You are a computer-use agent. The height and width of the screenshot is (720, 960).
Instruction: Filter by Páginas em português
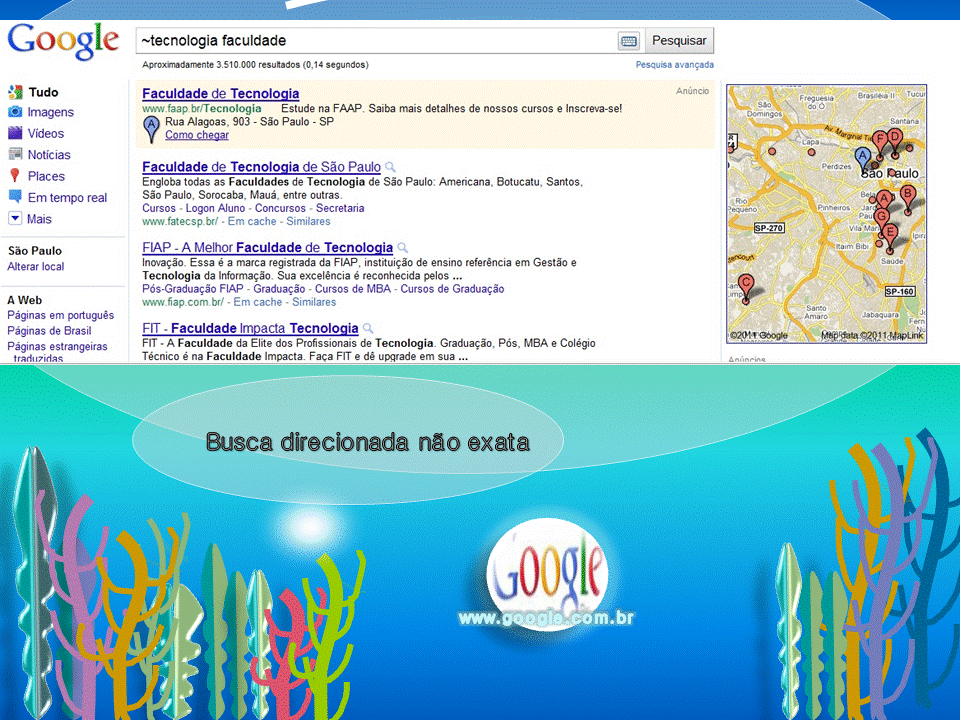click(x=61, y=315)
